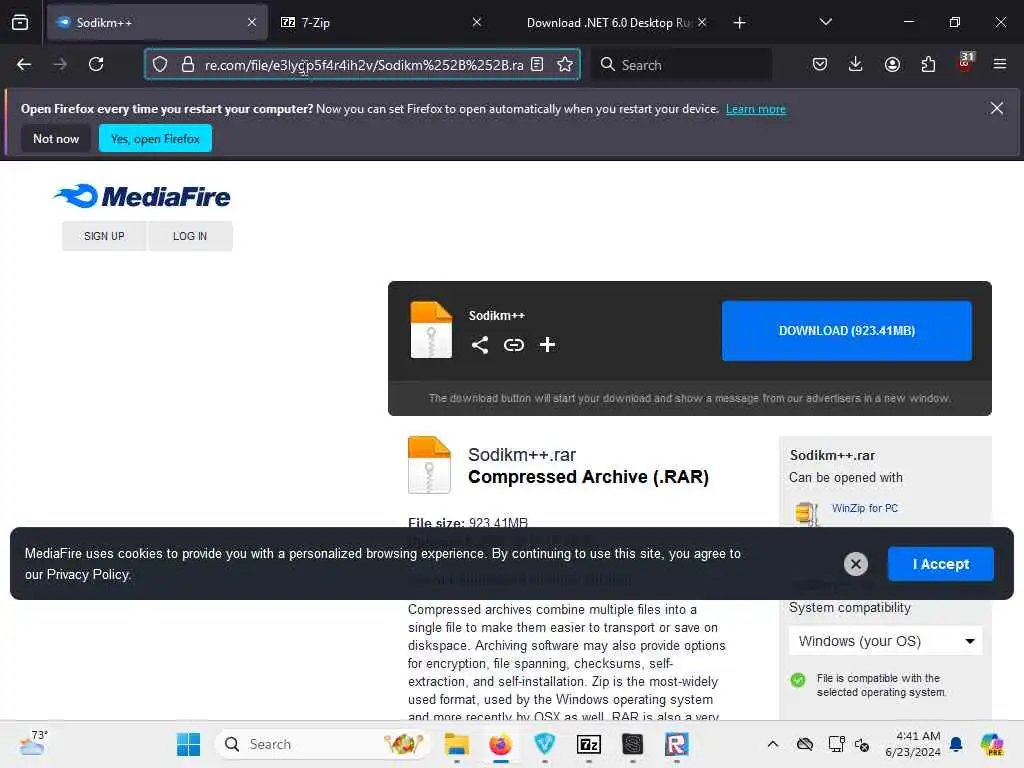Open the Windows Start menu

coord(189,744)
